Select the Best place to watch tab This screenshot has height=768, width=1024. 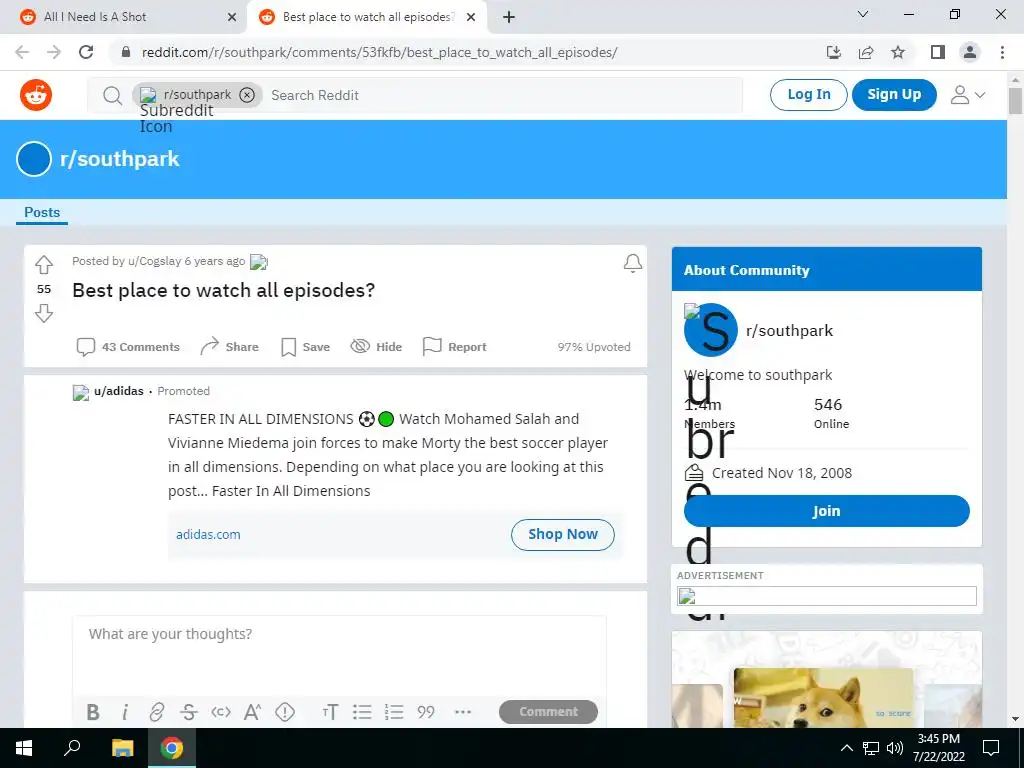pos(368,17)
